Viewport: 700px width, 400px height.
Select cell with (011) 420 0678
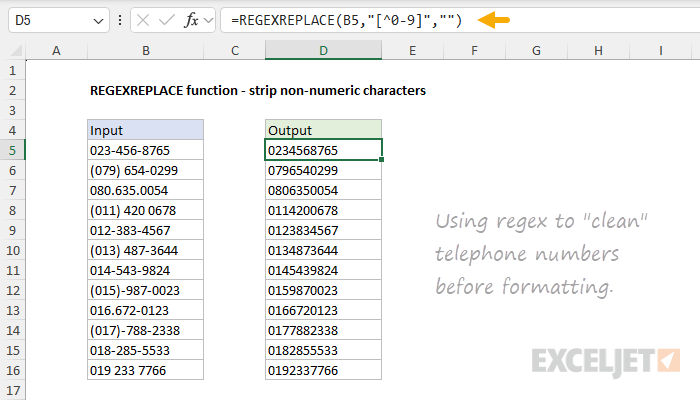click(146, 210)
